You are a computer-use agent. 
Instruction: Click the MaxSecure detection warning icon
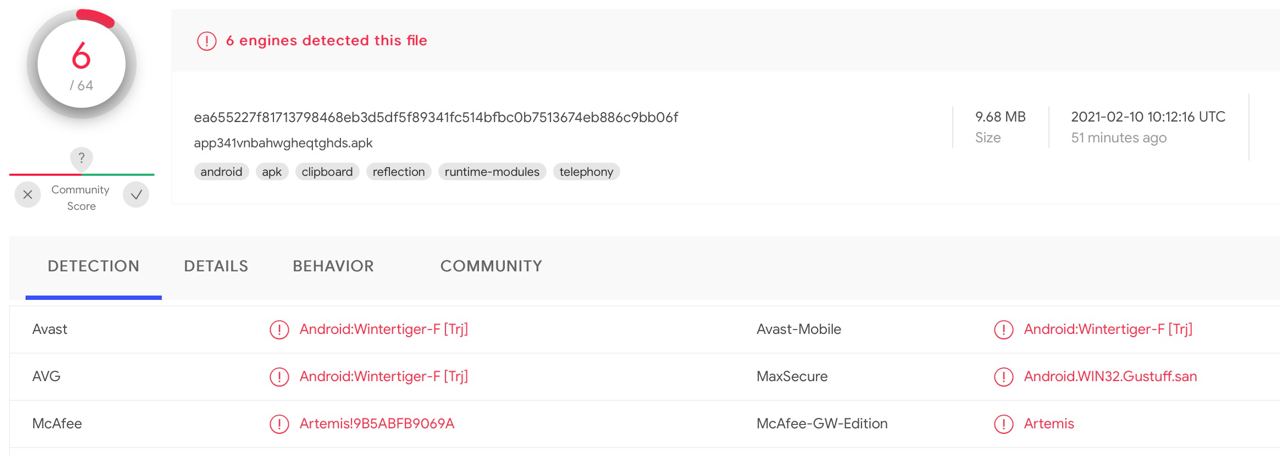tap(1003, 377)
